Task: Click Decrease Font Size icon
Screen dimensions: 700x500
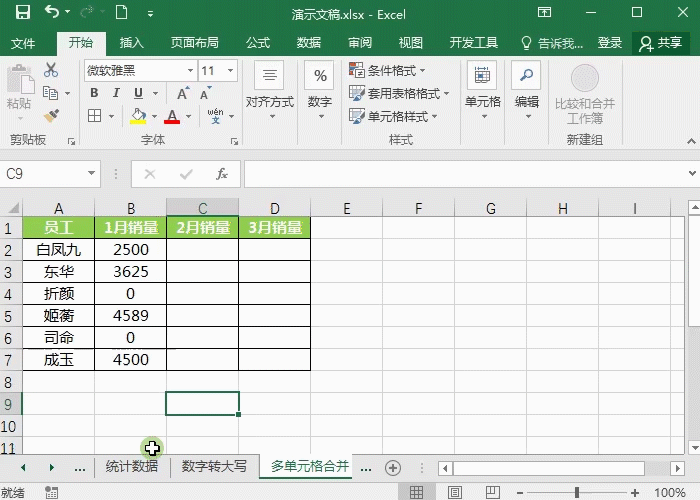Action: (205, 93)
